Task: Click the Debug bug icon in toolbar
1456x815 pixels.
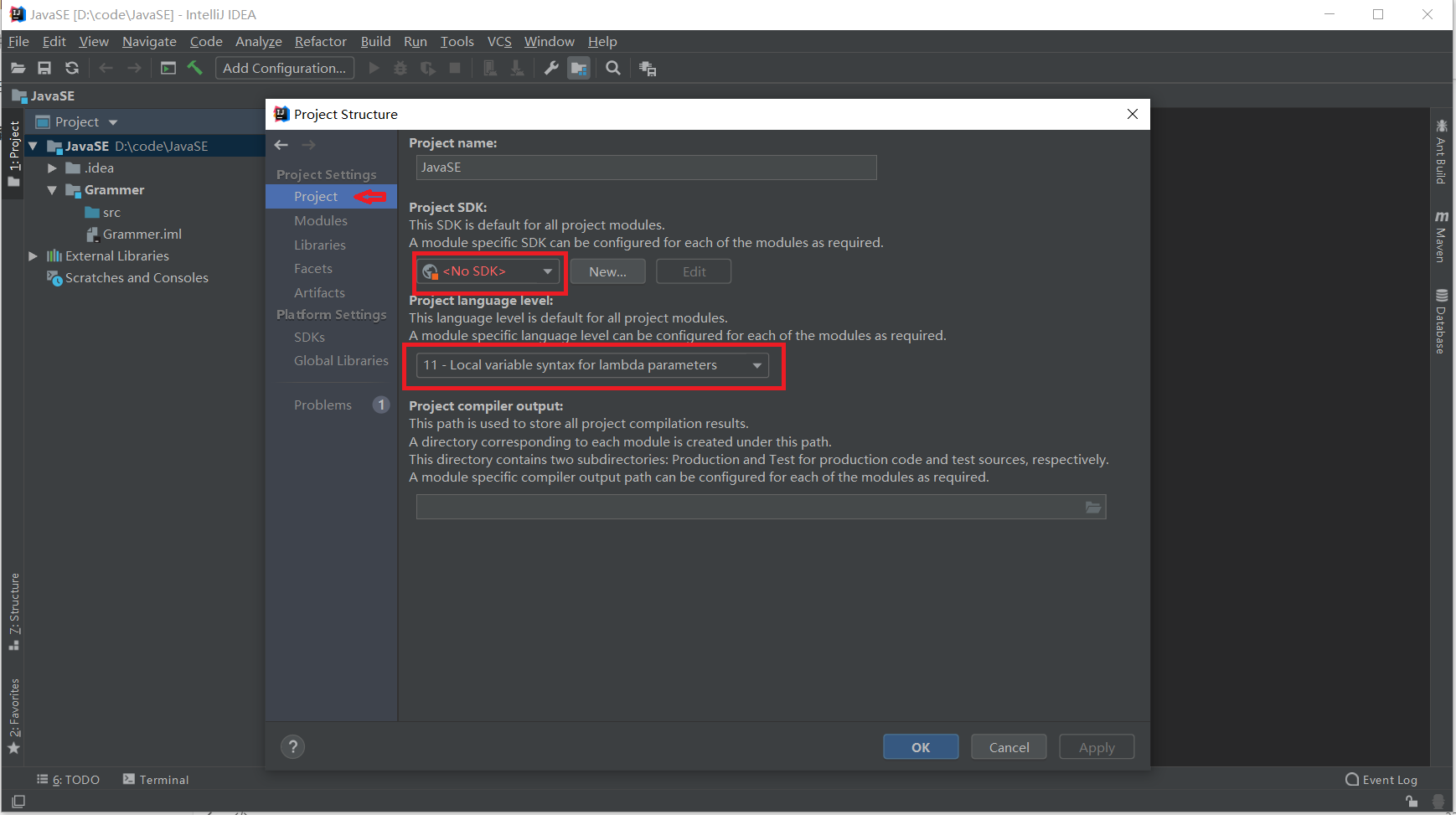Action: pyautogui.click(x=400, y=69)
